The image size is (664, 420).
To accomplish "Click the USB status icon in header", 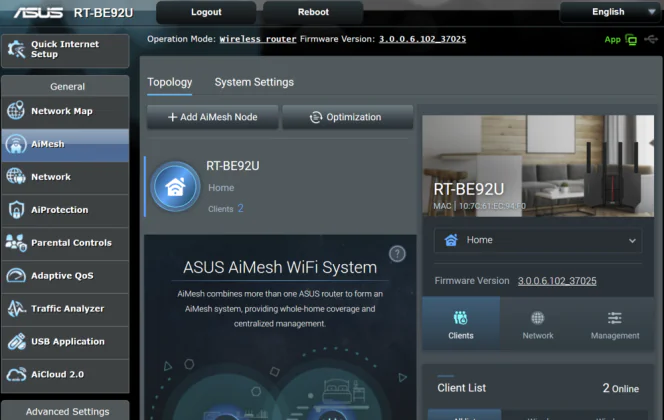I will click(651, 39).
